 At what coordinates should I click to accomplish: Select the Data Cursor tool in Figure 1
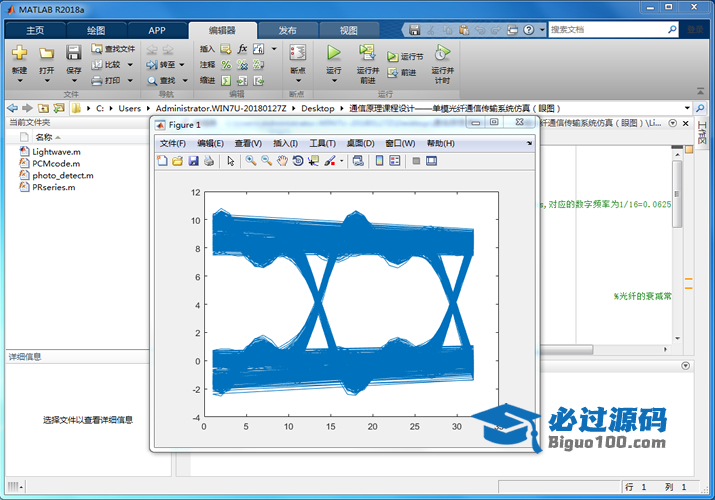click(313, 160)
